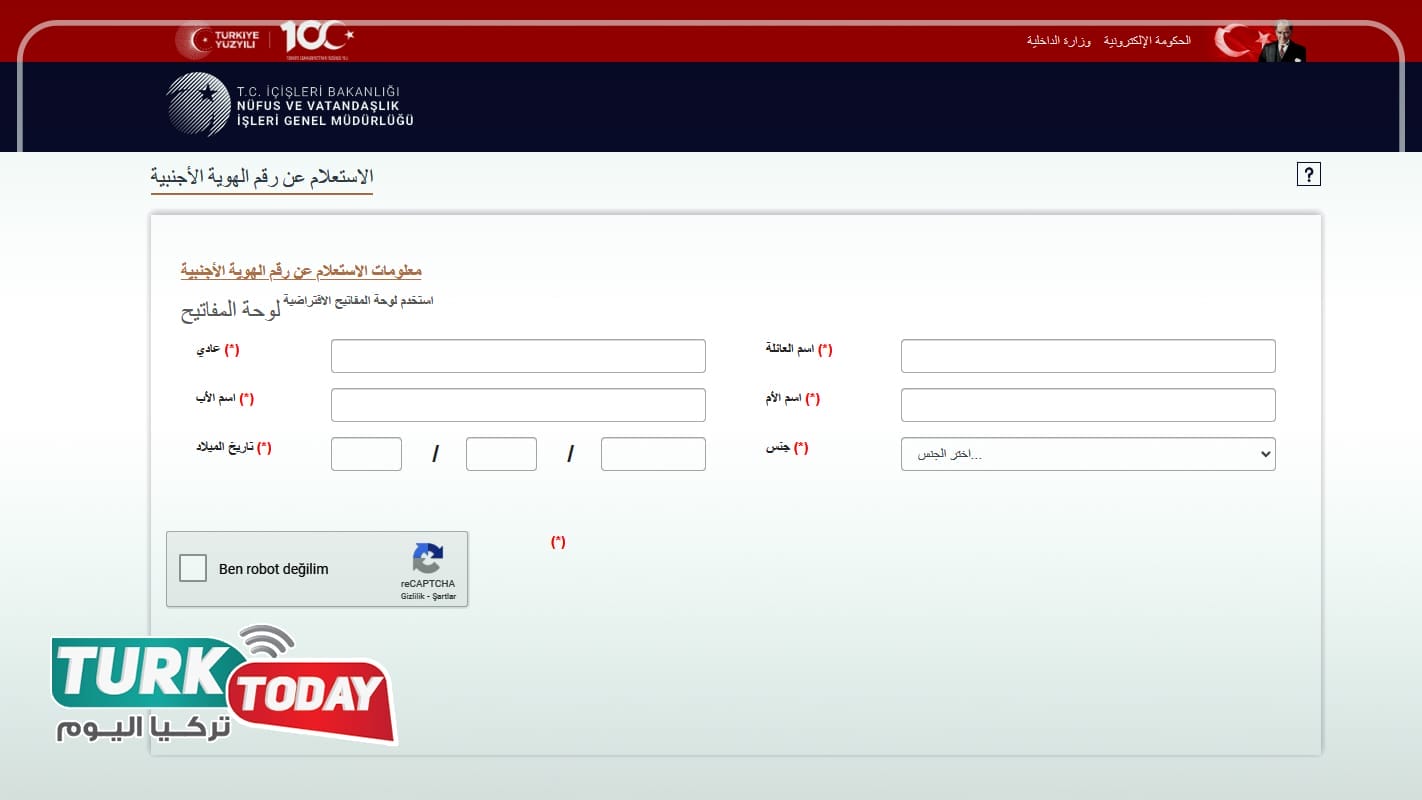This screenshot has height=800, width=1422.
Task: Click the father's name اسم الأب field
Action: (x=518, y=405)
